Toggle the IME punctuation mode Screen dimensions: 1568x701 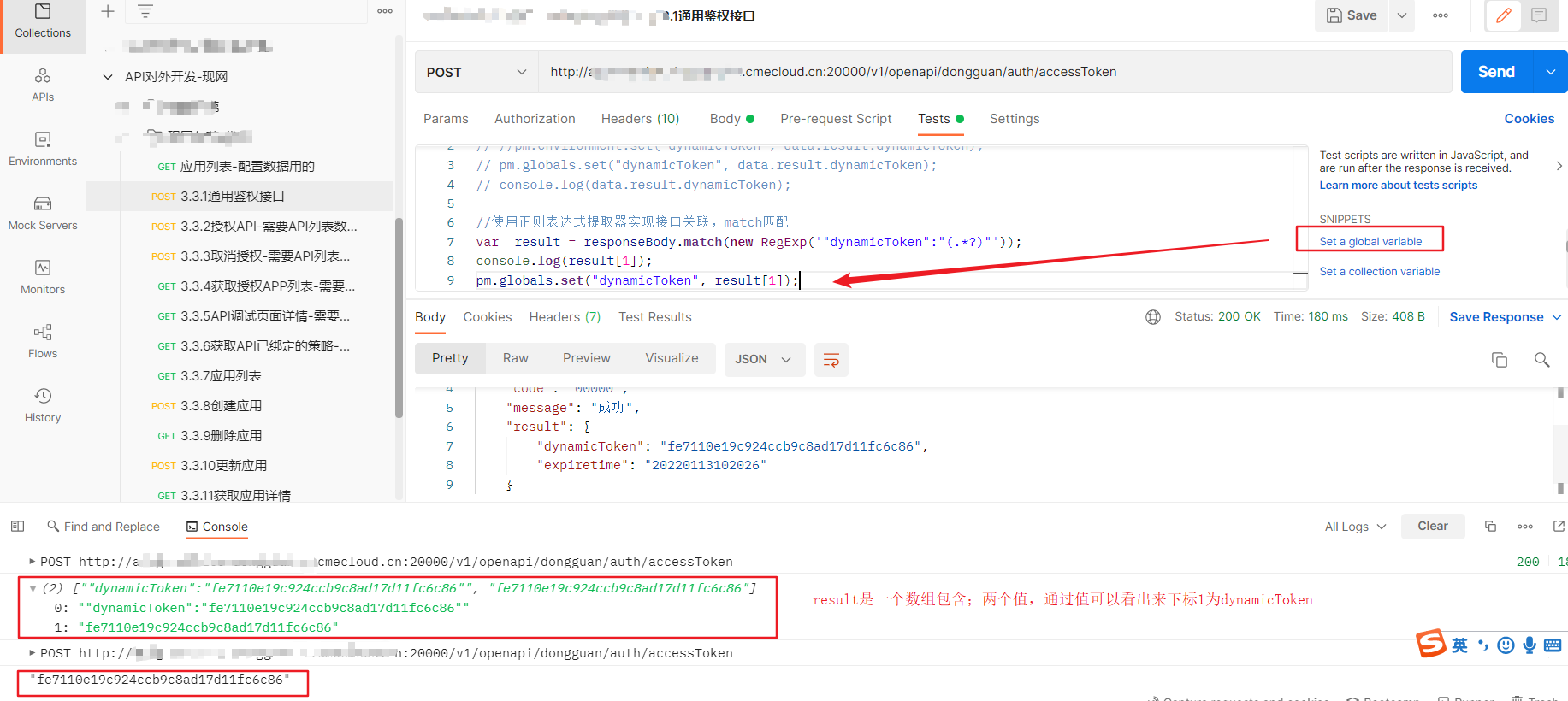click(1482, 645)
